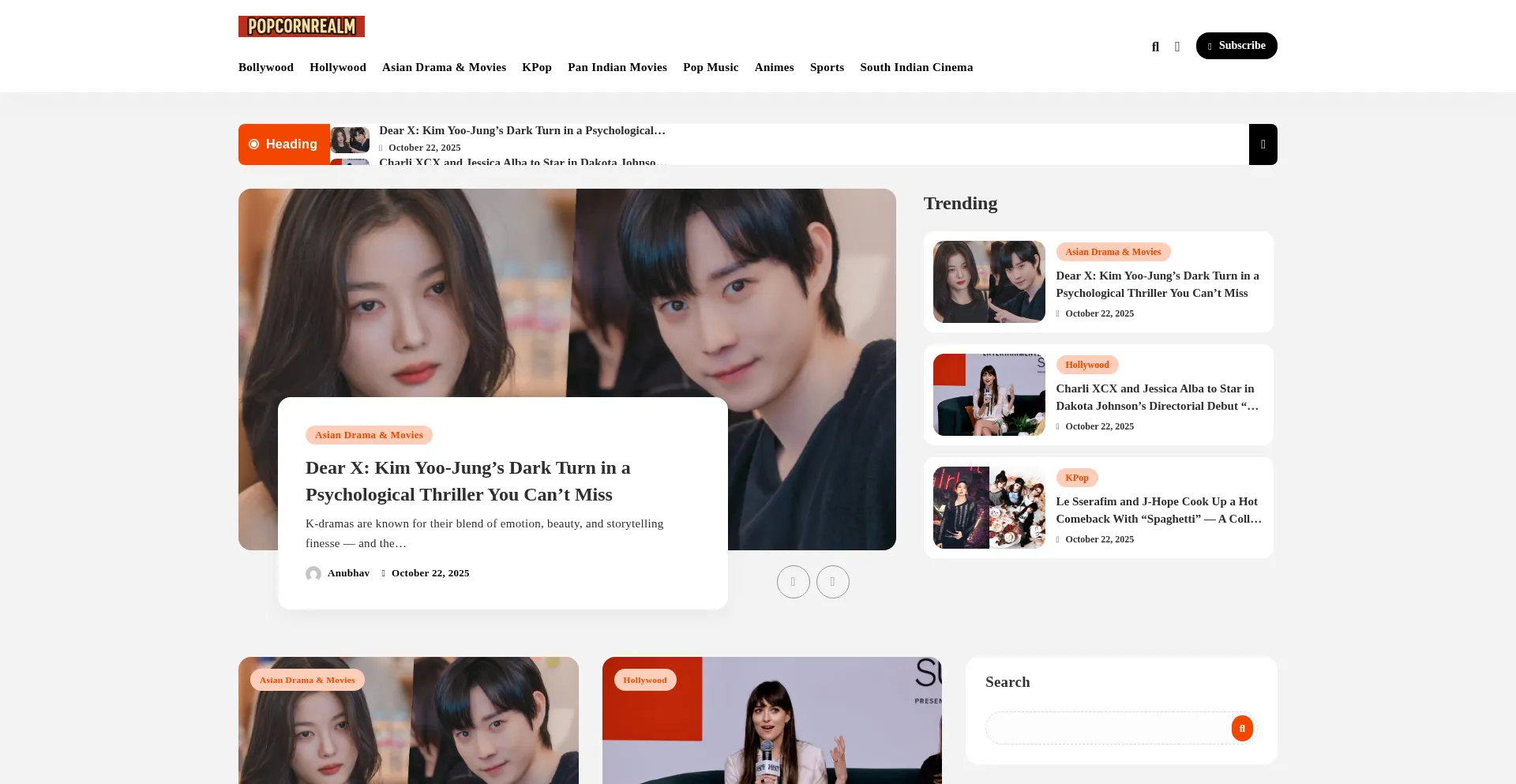Click the black ticker control button

(1263, 144)
